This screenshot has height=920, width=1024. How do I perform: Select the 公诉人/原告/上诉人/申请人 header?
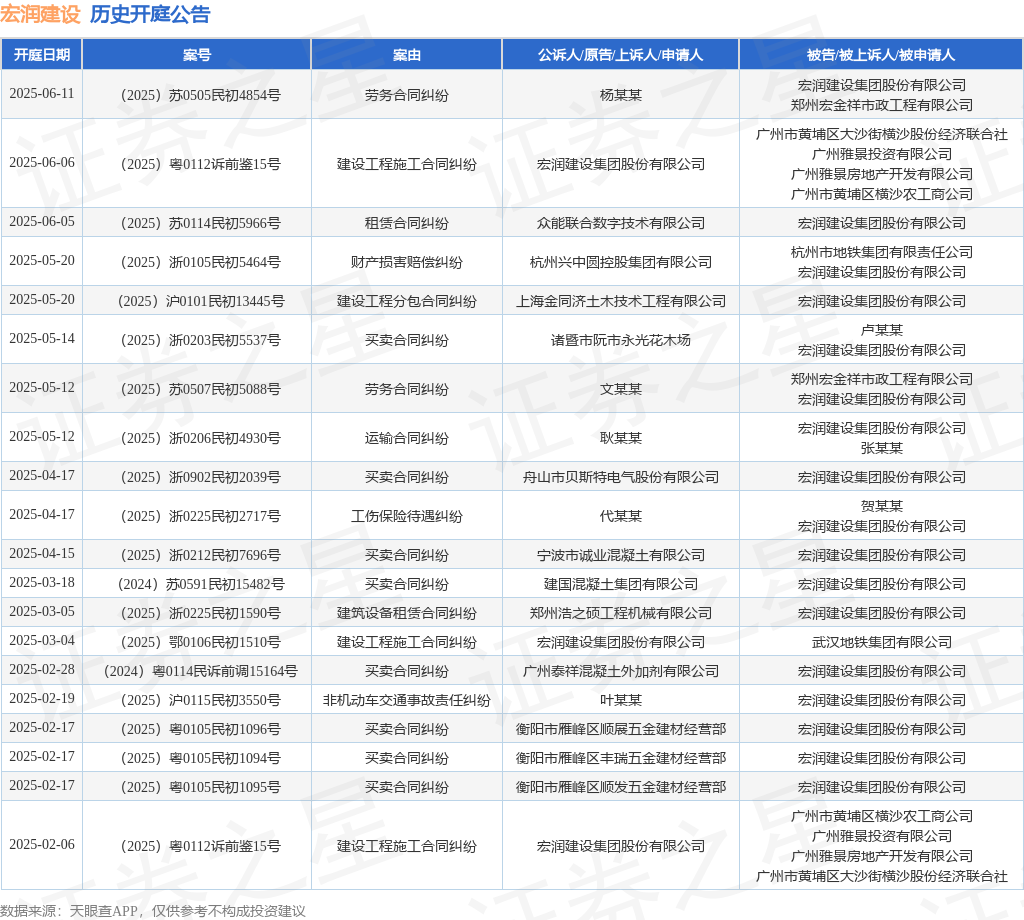click(x=620, y=55)
